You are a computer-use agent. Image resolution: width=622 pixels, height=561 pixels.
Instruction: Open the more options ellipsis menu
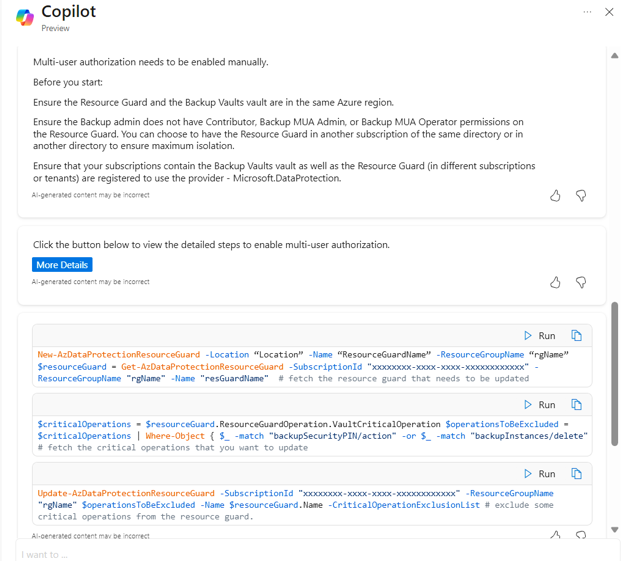[587, 12]
